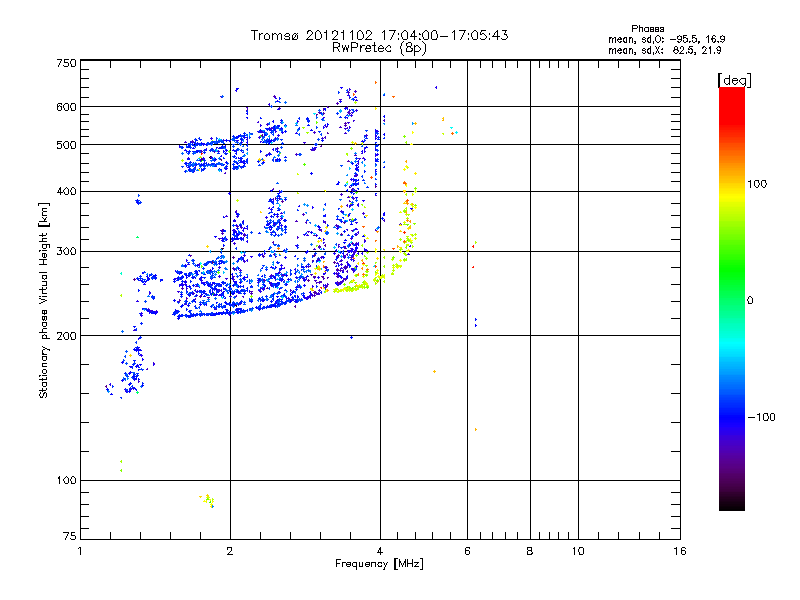800x600 pixels.
Task: Click the 'Frequency [MHz]' axis title
Action: tap(379, 564)
